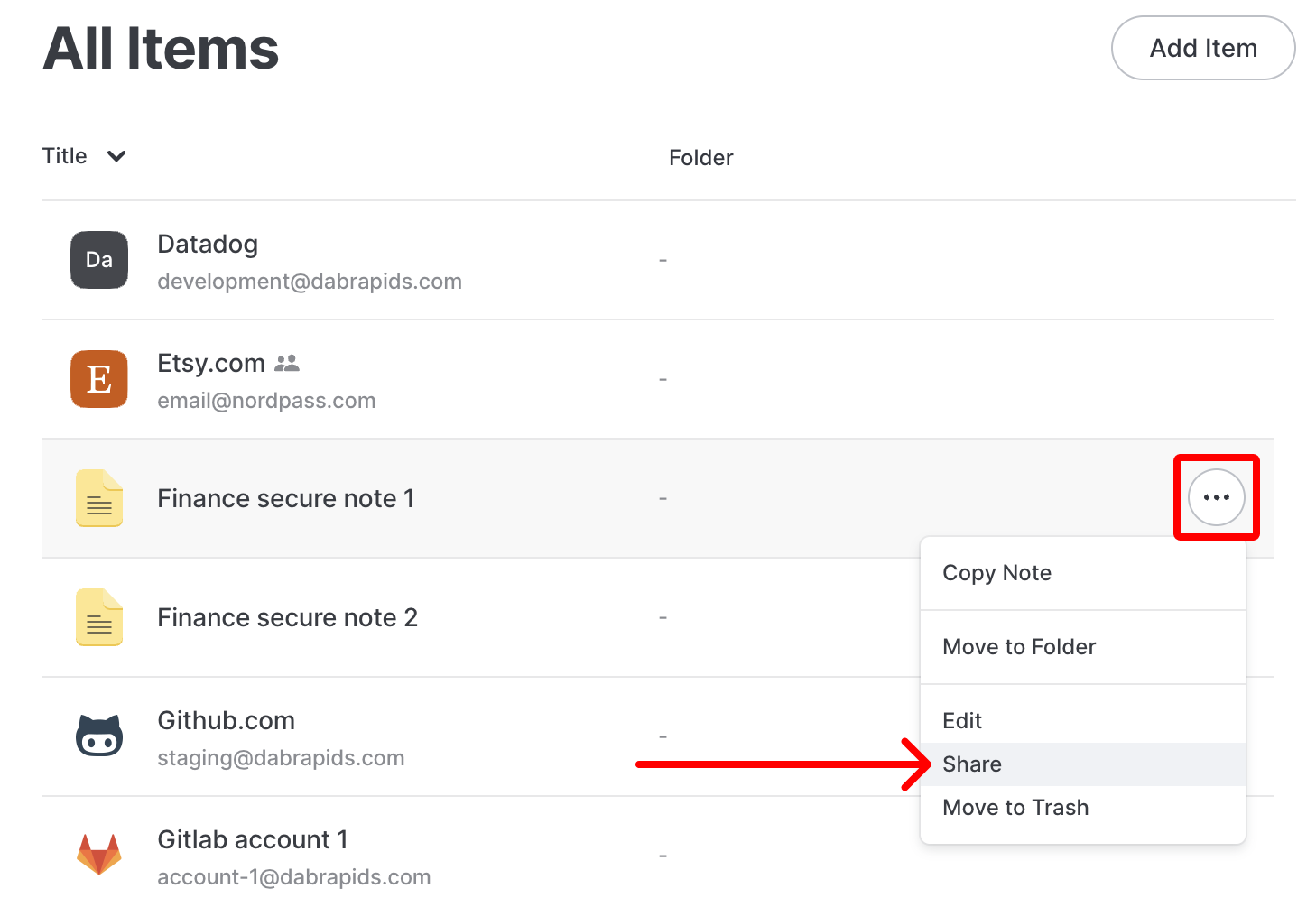Select Move to Trash from the menu
The width and height of the screenshot is (1316, 907).
click(1015, 807)
